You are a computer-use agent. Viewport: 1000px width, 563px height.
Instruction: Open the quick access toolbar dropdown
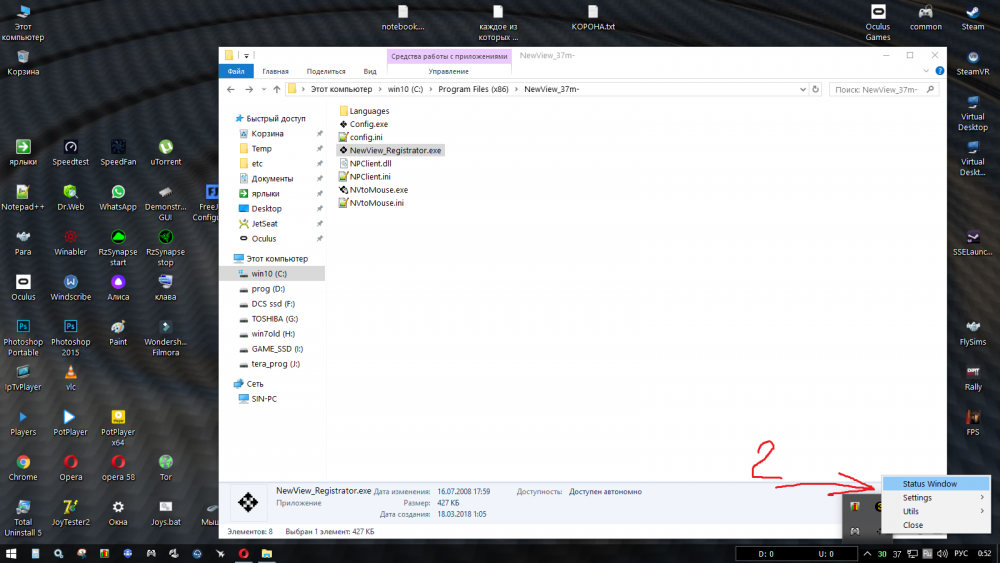(x=246, y=55)
